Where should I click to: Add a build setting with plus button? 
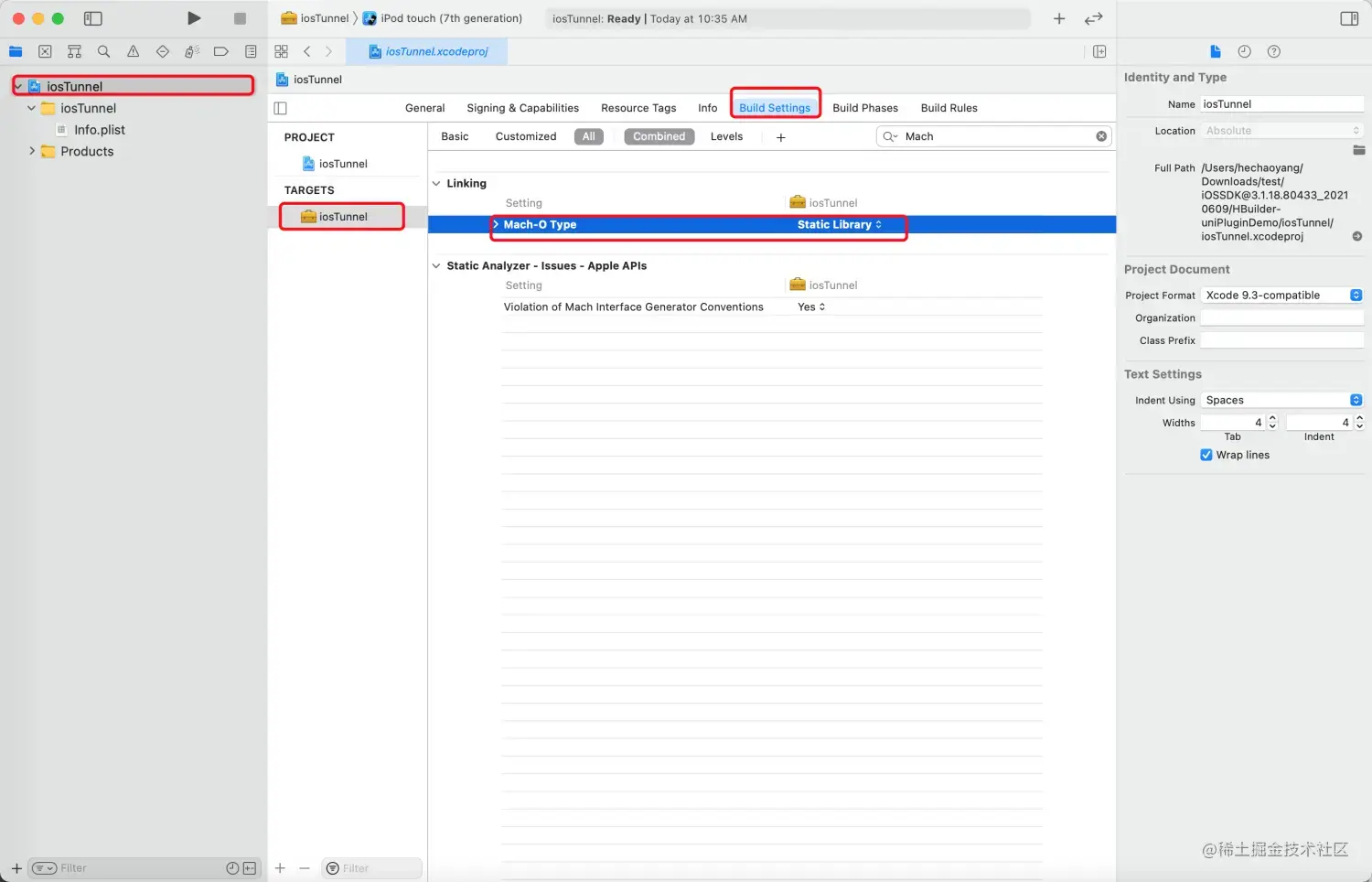780,137
